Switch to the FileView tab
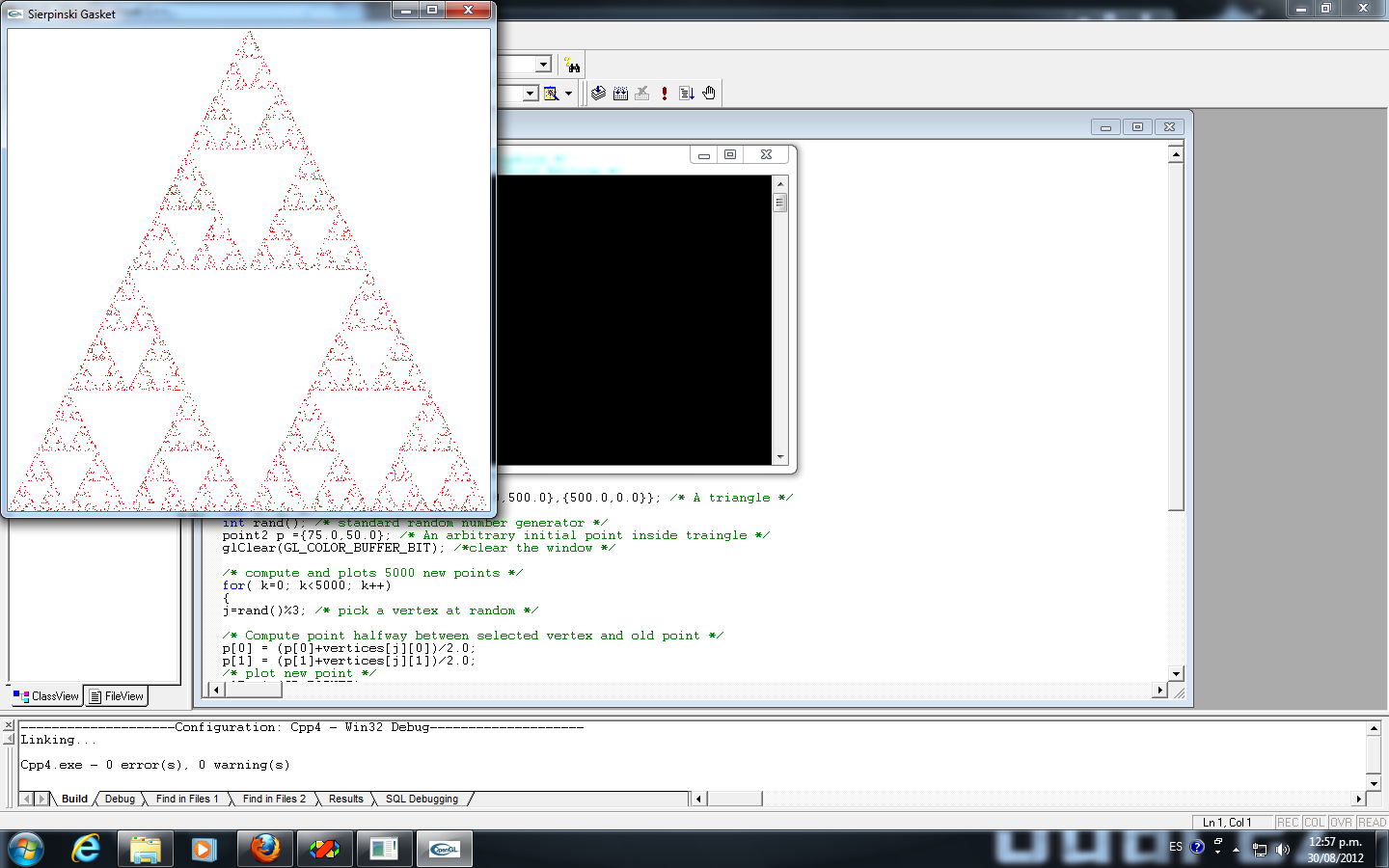Screen dimensions: 1389x868 [x=115, y=695]
